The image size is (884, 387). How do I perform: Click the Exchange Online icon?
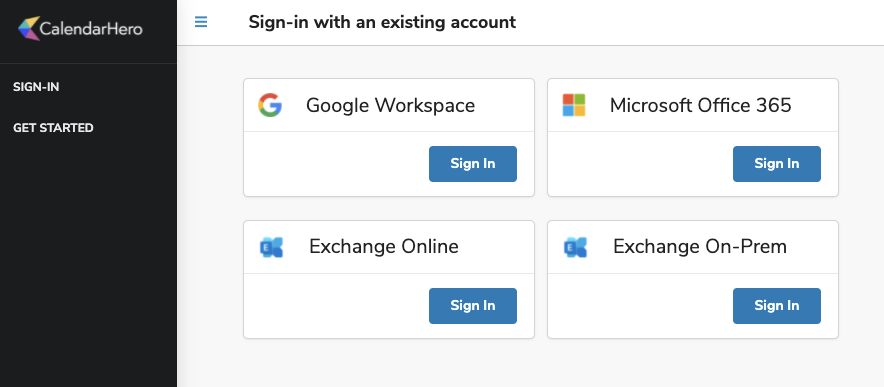(271, 247)
